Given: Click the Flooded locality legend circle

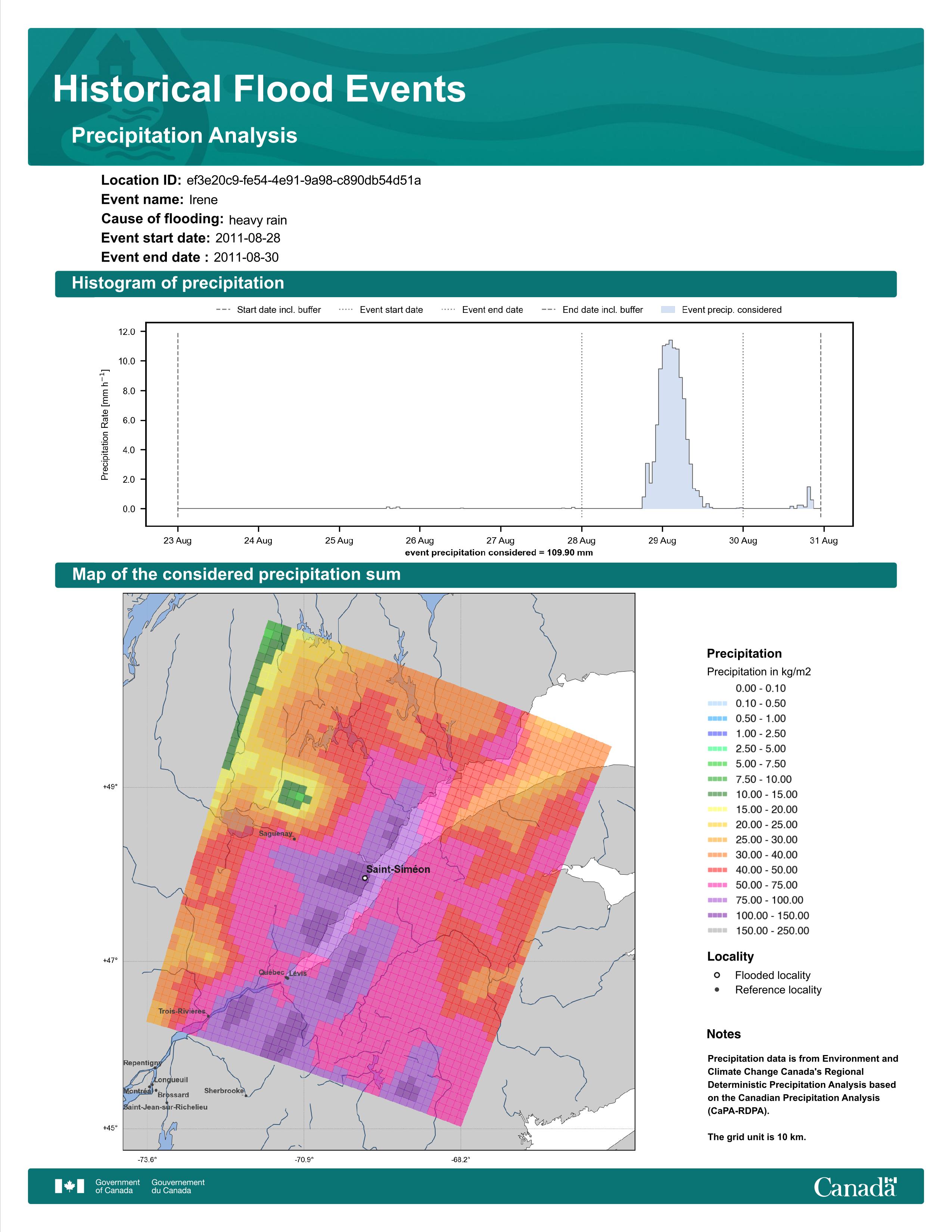Looking at the screenshot, I should click(x=717, y=975).
